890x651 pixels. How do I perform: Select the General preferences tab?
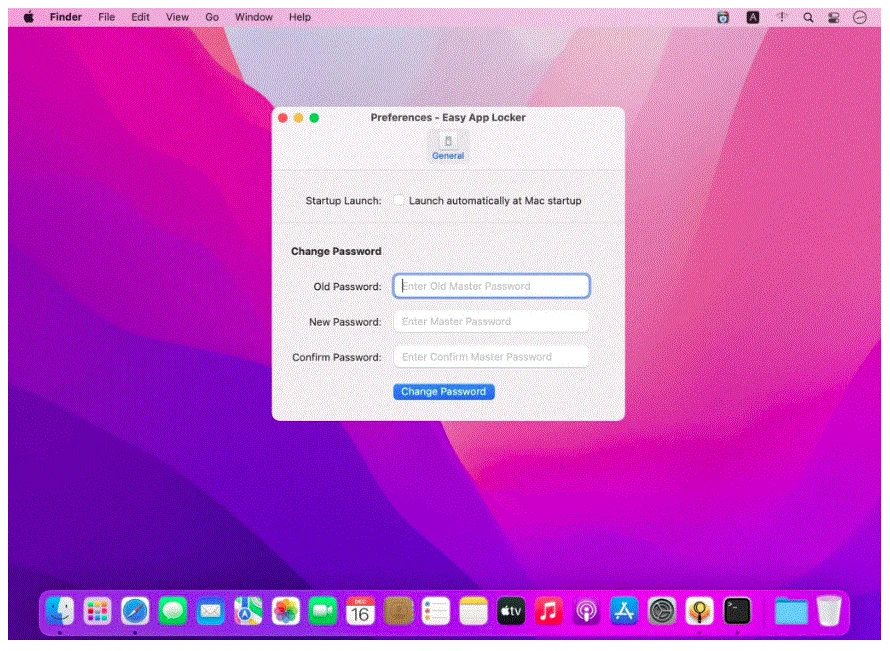[x=448, y=146]
